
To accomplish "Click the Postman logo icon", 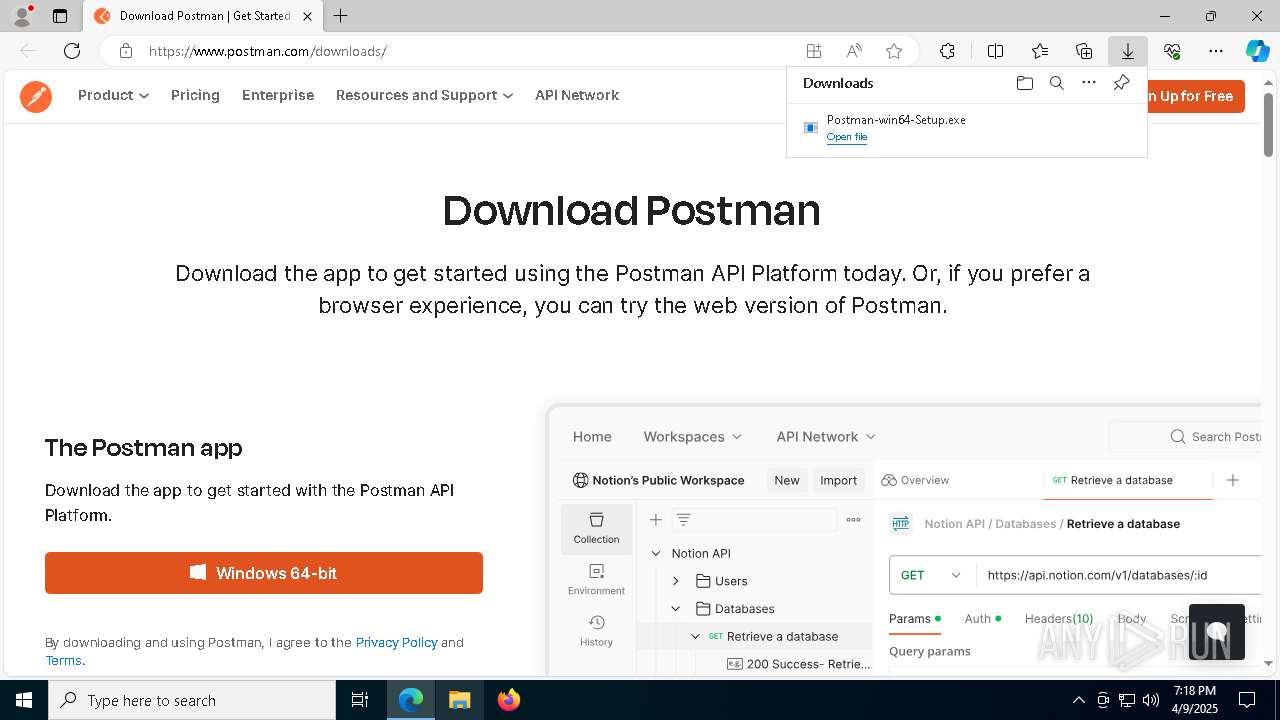I will [36, 96].
